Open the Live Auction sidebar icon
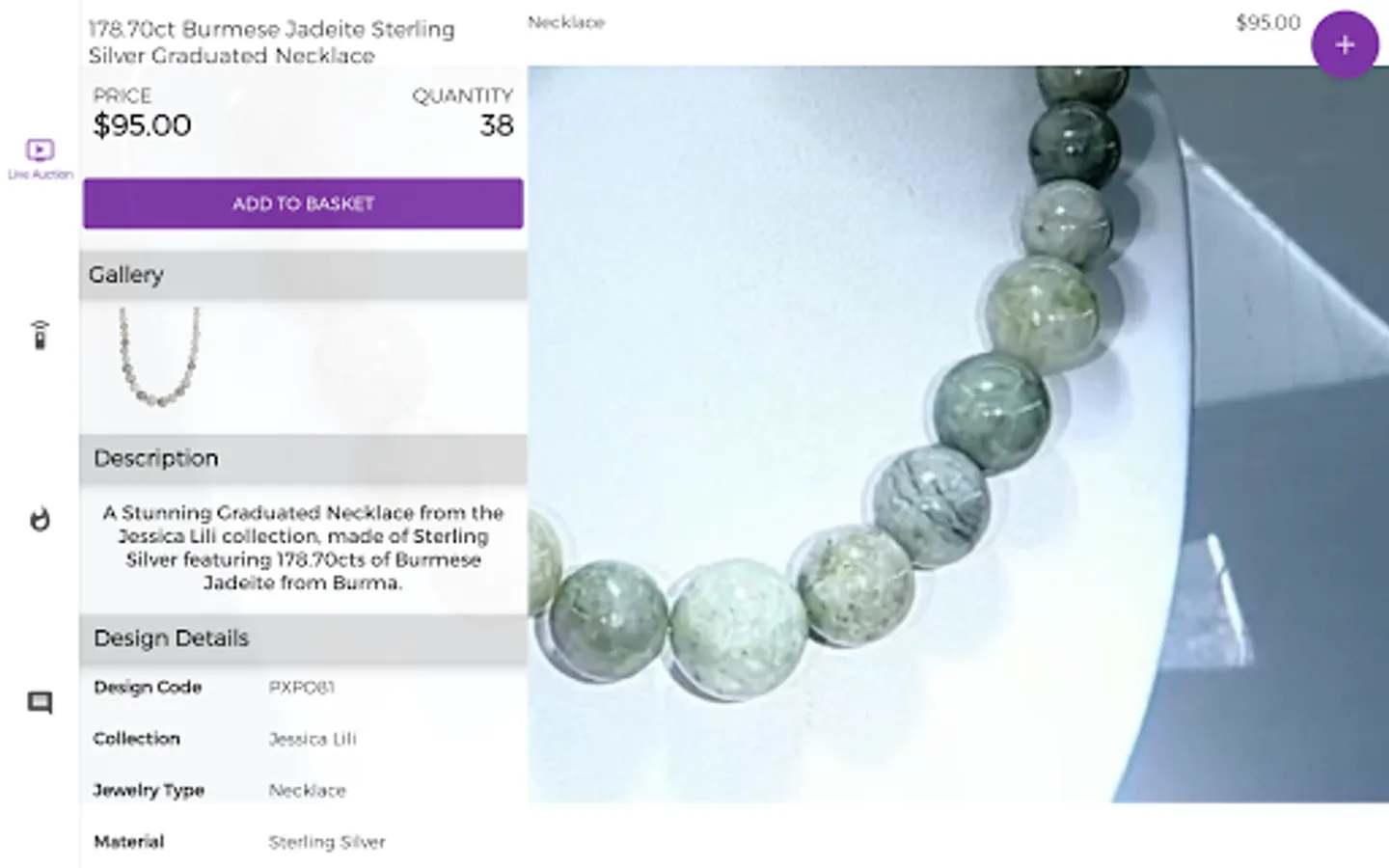This screenshot has height=868, width=1389. point(40,158)
